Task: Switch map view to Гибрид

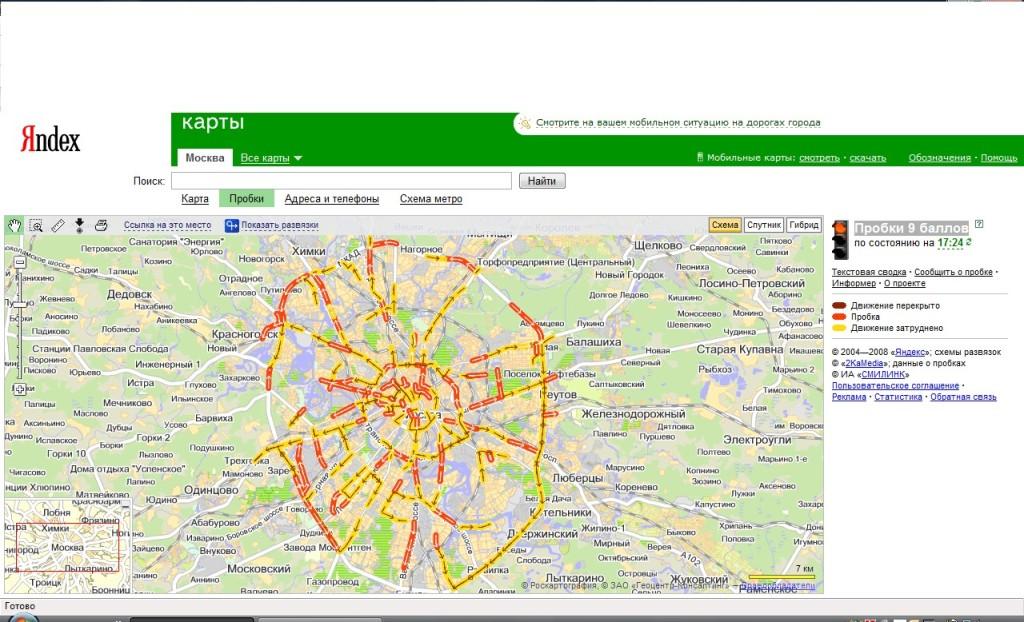Action: coord(804,225)
